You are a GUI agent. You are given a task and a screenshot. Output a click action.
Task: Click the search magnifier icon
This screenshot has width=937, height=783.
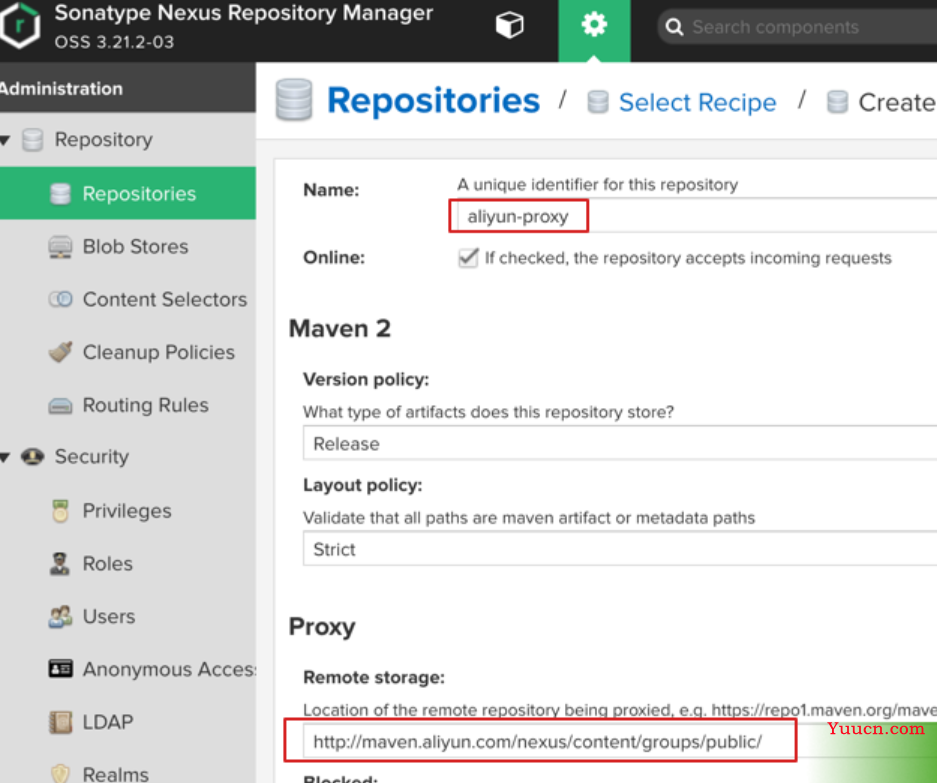pyautogui.click(x=674, y=27)
